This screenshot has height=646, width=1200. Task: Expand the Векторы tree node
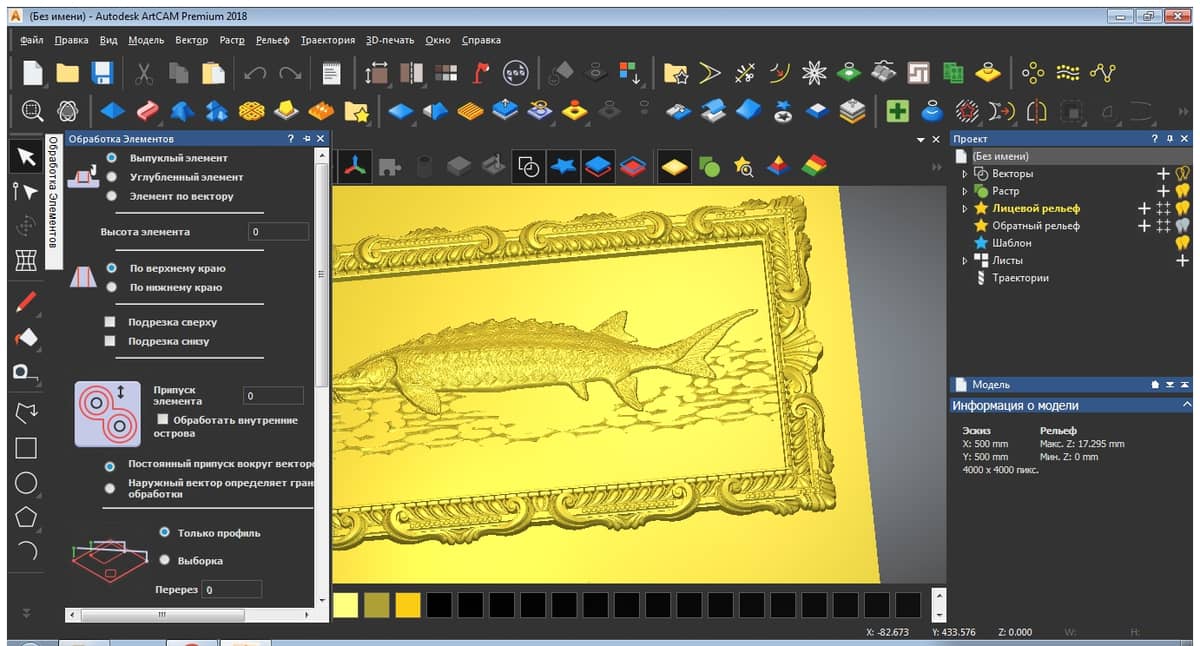click(x=965, y=174)
